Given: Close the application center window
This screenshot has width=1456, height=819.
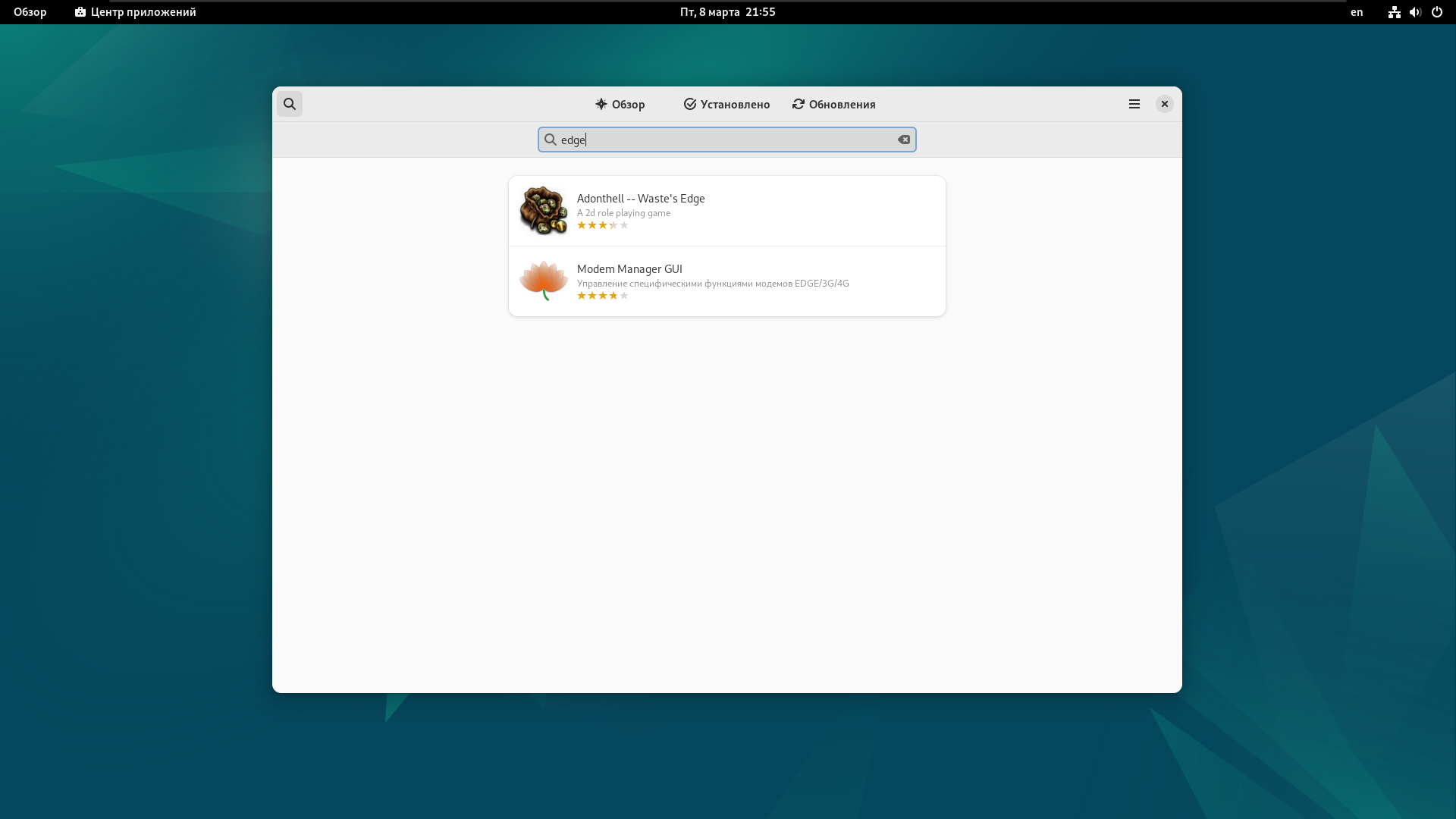Looking at the screenshot, I should (x=1164, y=104).
